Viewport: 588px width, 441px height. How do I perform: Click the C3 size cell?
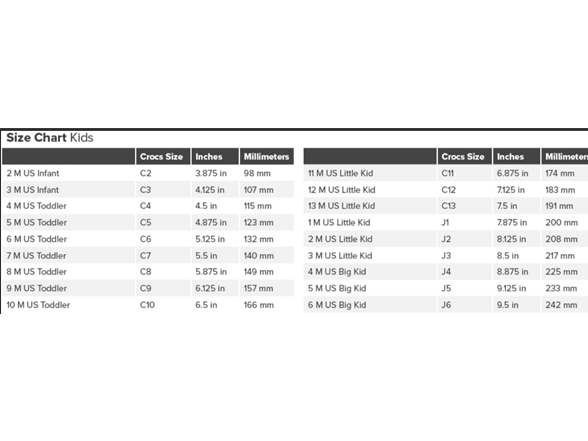tap(163, 190)
